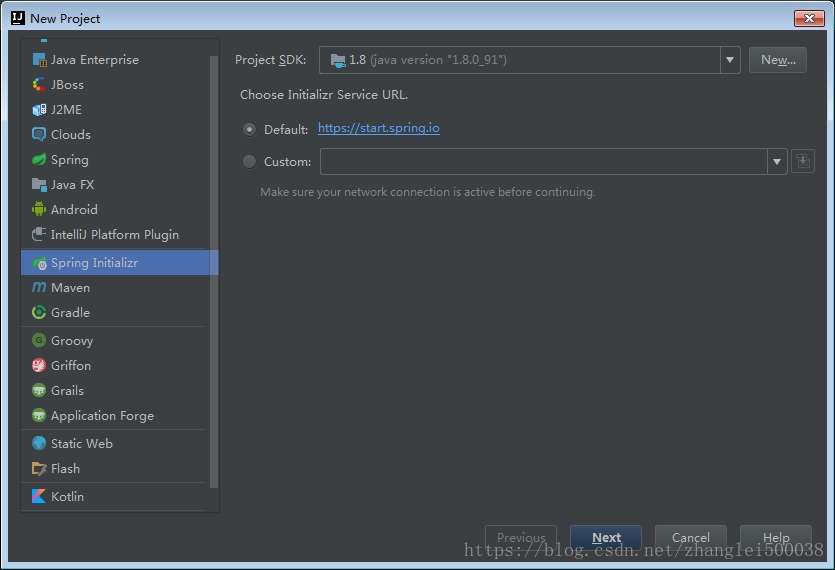Click the Flash folder icon
This screenshot has width=835, height=570.
[39, 468]
